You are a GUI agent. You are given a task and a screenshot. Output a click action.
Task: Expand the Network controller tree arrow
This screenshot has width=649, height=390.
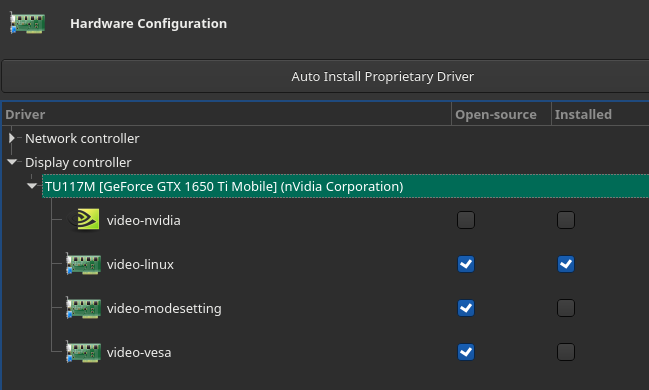point(12,138)
